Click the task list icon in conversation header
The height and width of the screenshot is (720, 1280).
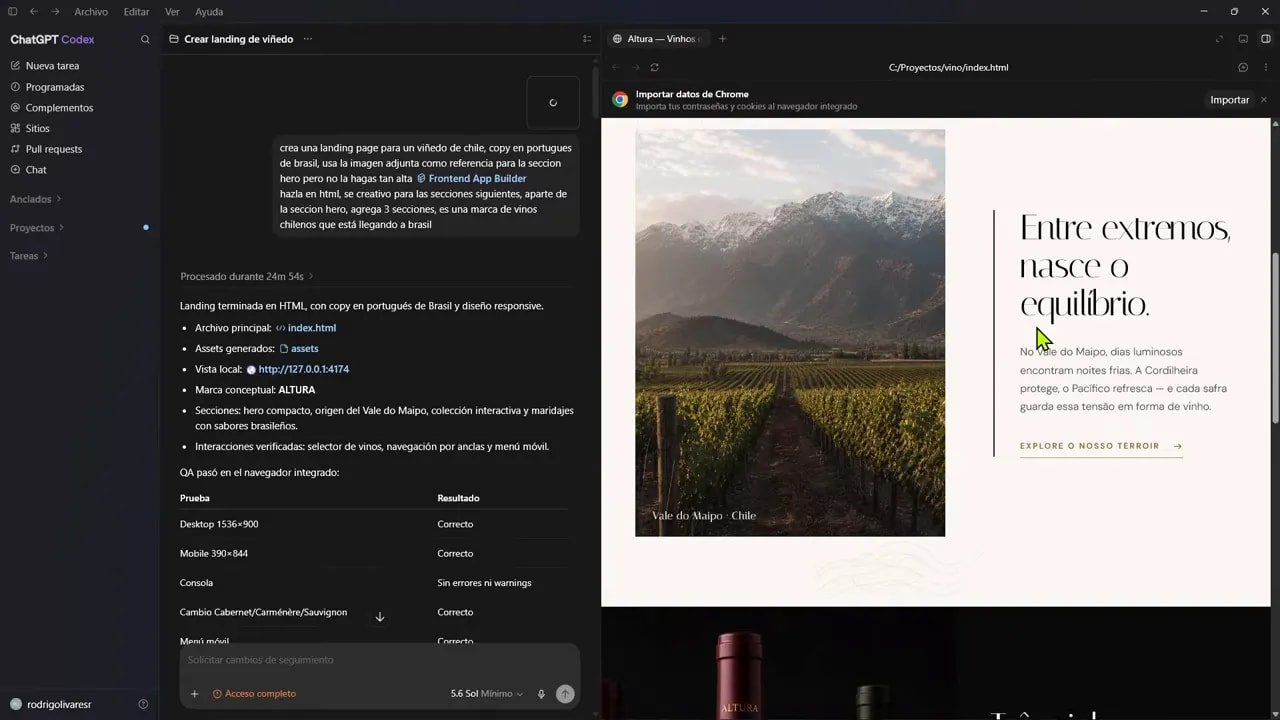pyautogui.click(x=587, y=39)
